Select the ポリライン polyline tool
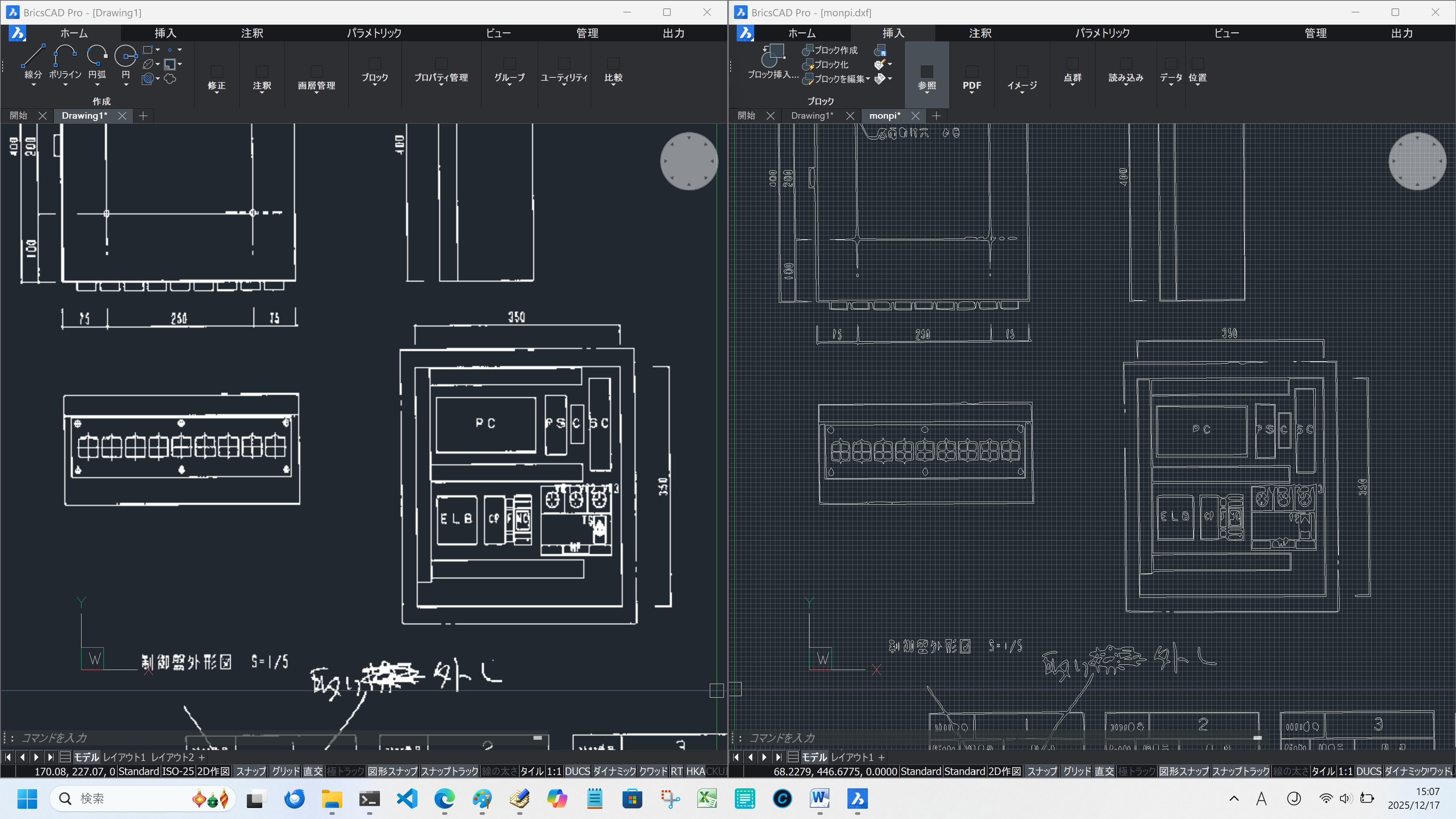 [65, 56]
